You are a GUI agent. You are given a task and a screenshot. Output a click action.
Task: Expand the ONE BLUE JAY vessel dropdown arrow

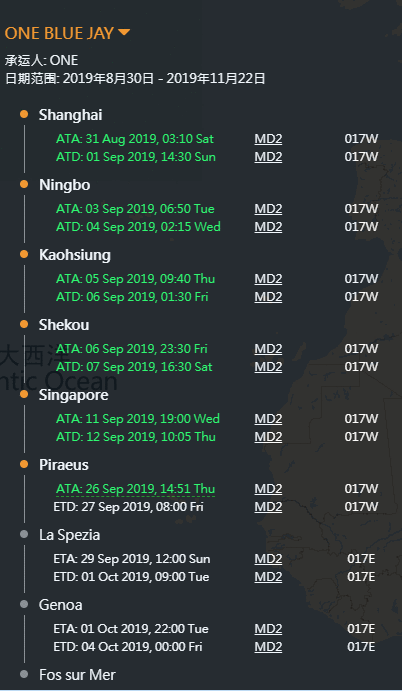(x=124, y=32)
